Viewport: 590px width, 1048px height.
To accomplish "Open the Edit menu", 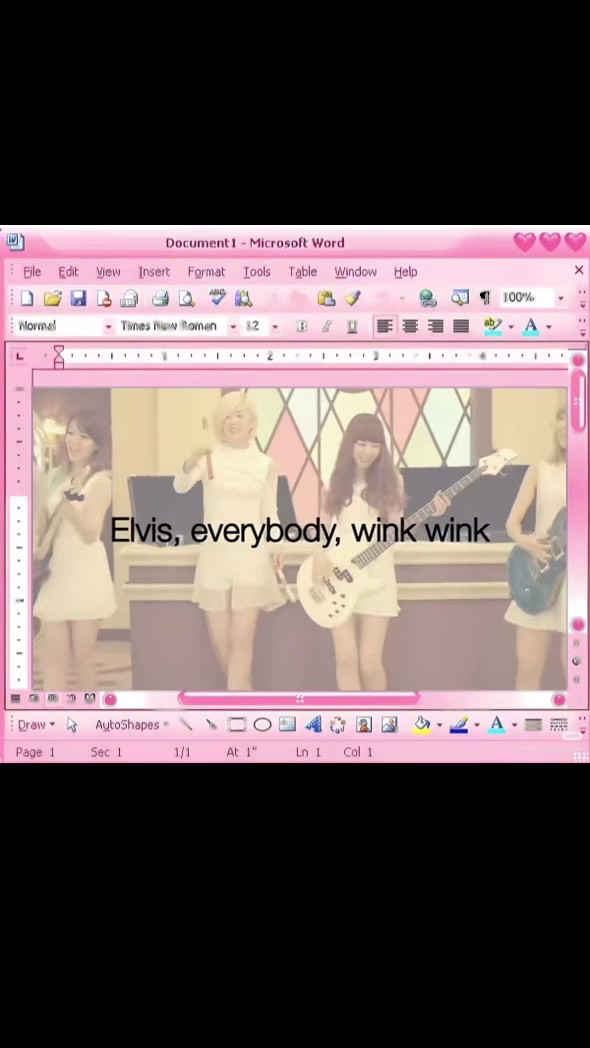I will click(68, 271).
